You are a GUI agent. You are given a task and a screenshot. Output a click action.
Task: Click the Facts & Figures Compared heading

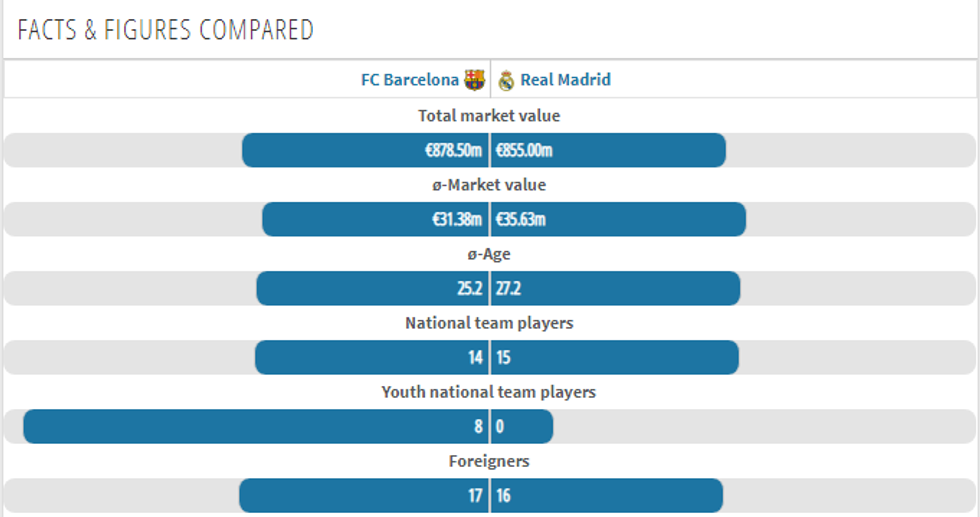tap(165, 30)
